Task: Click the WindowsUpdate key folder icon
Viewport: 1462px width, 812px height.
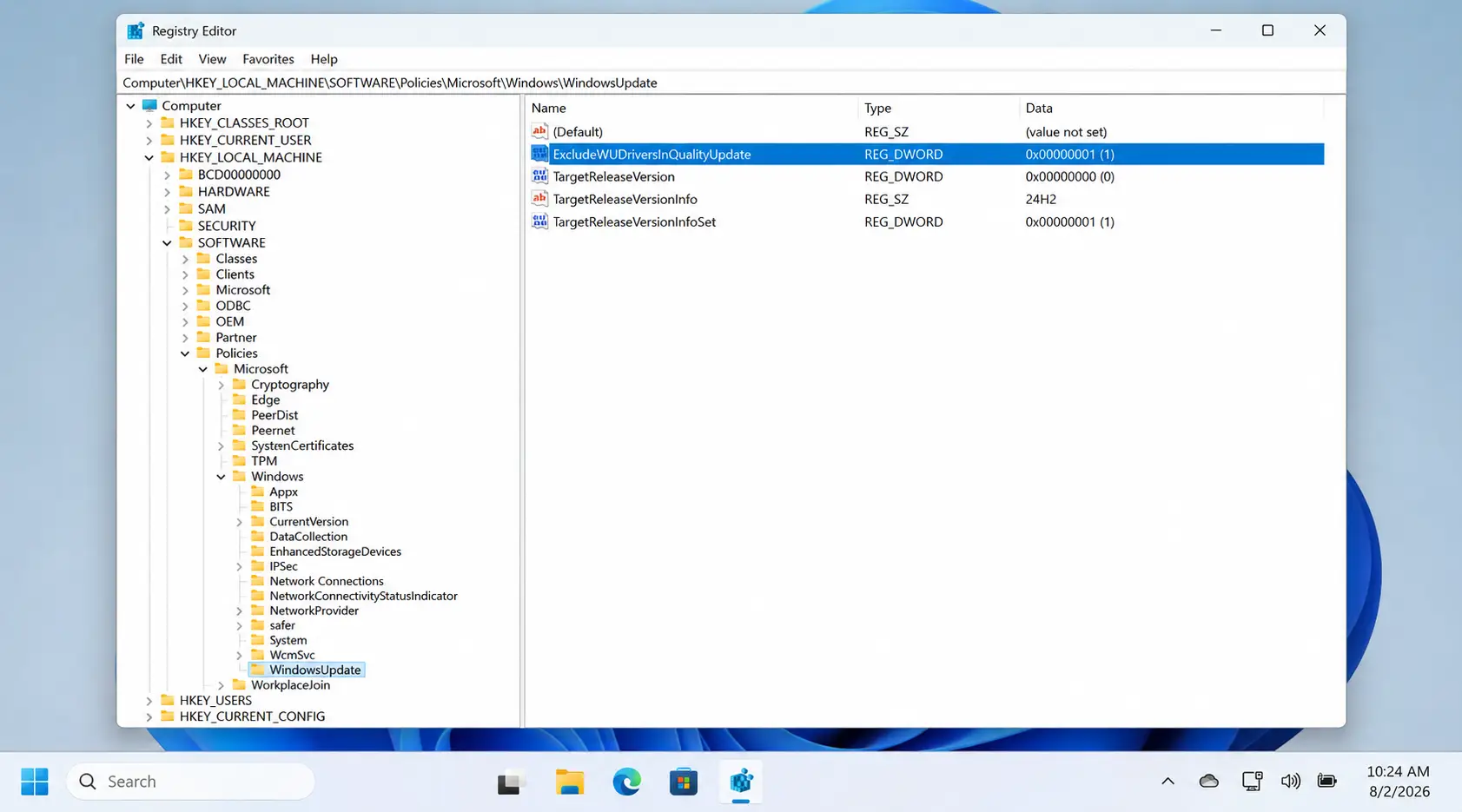Action: tap(258, 670)
